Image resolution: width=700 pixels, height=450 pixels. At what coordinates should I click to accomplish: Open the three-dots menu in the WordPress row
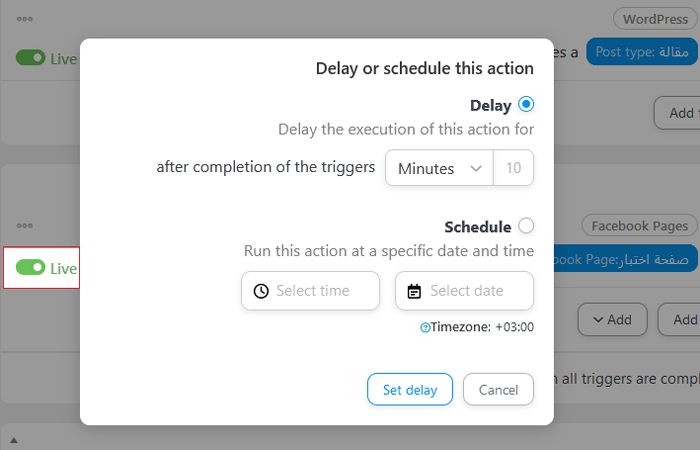24,18
